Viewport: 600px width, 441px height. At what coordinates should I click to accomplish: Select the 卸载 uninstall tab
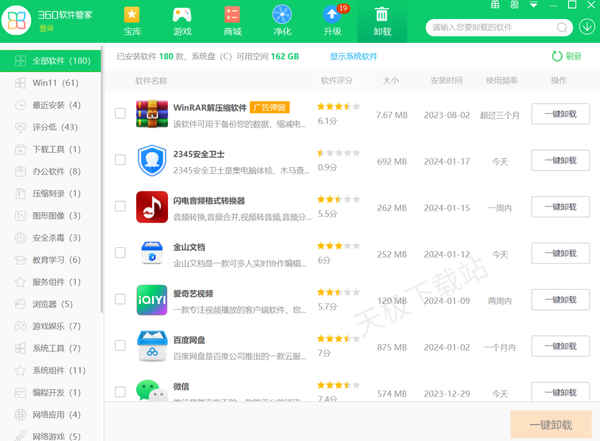(382, 21)
